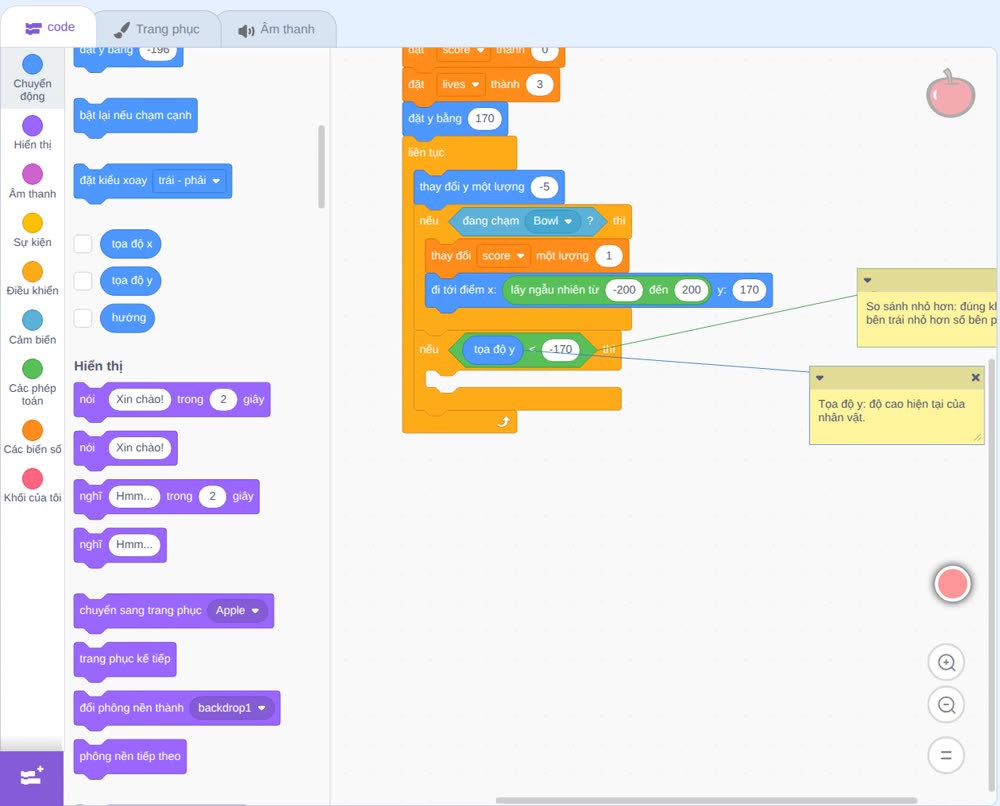The width and height of the screenshot is (1000, 806).
Task: Switch to the code tab
Action: pyautogui.click(x=49, y=27)
